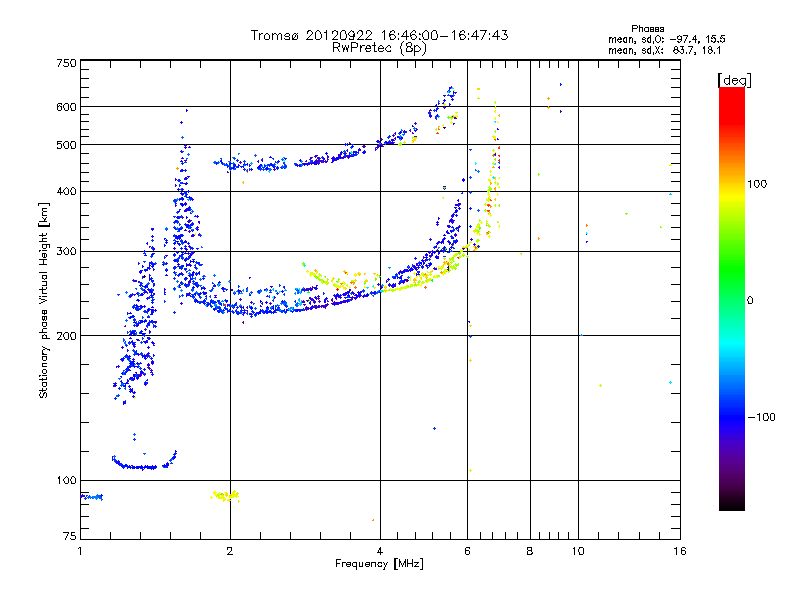Viewport: 800px width, 600px height.
Task: Click the y-axis tick label '200'
Action: pos(66,336)
